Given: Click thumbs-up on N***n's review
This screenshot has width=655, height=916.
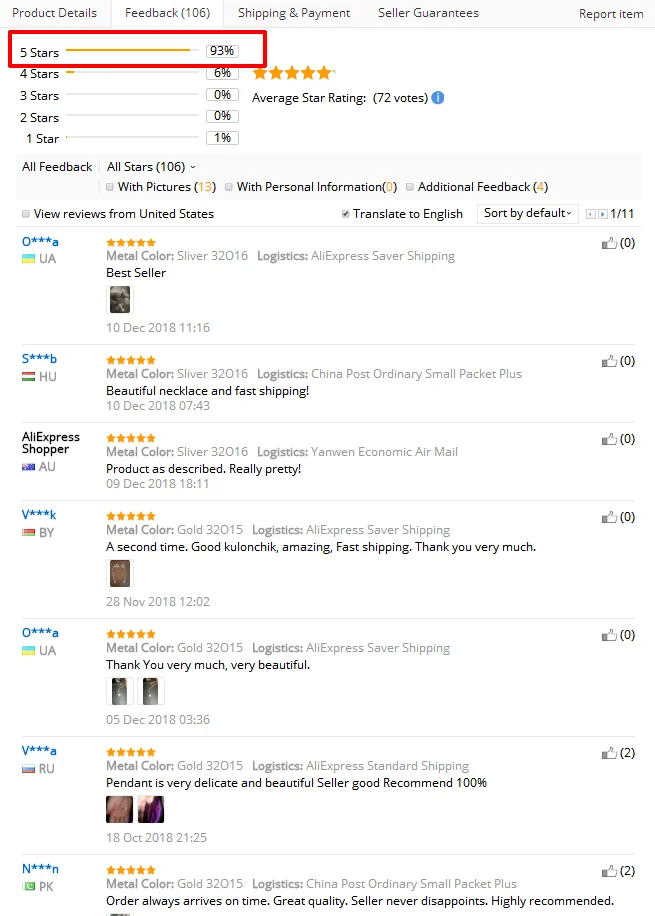Looking at the screenshot, I should click(609, 871).
